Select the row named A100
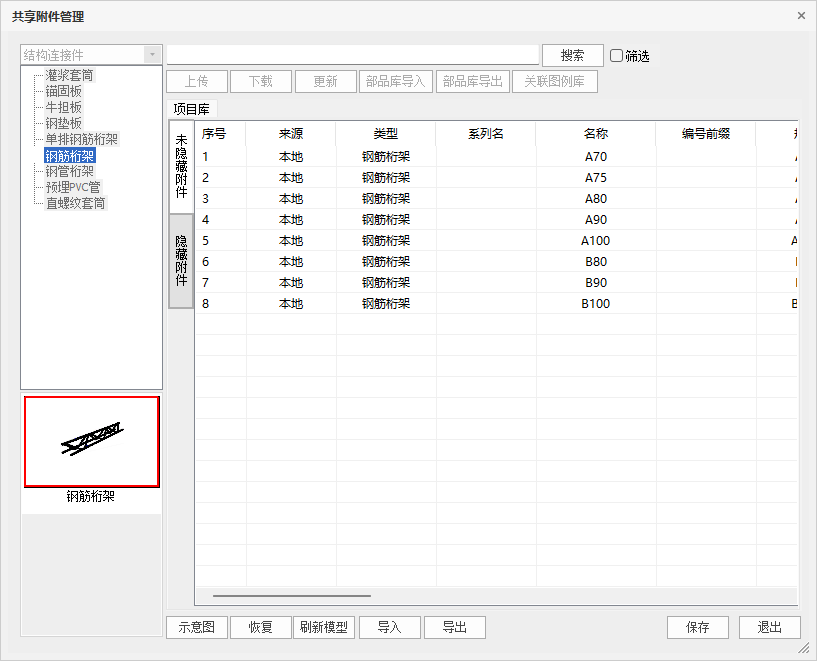The image size is (817, 661). (596, 241)
